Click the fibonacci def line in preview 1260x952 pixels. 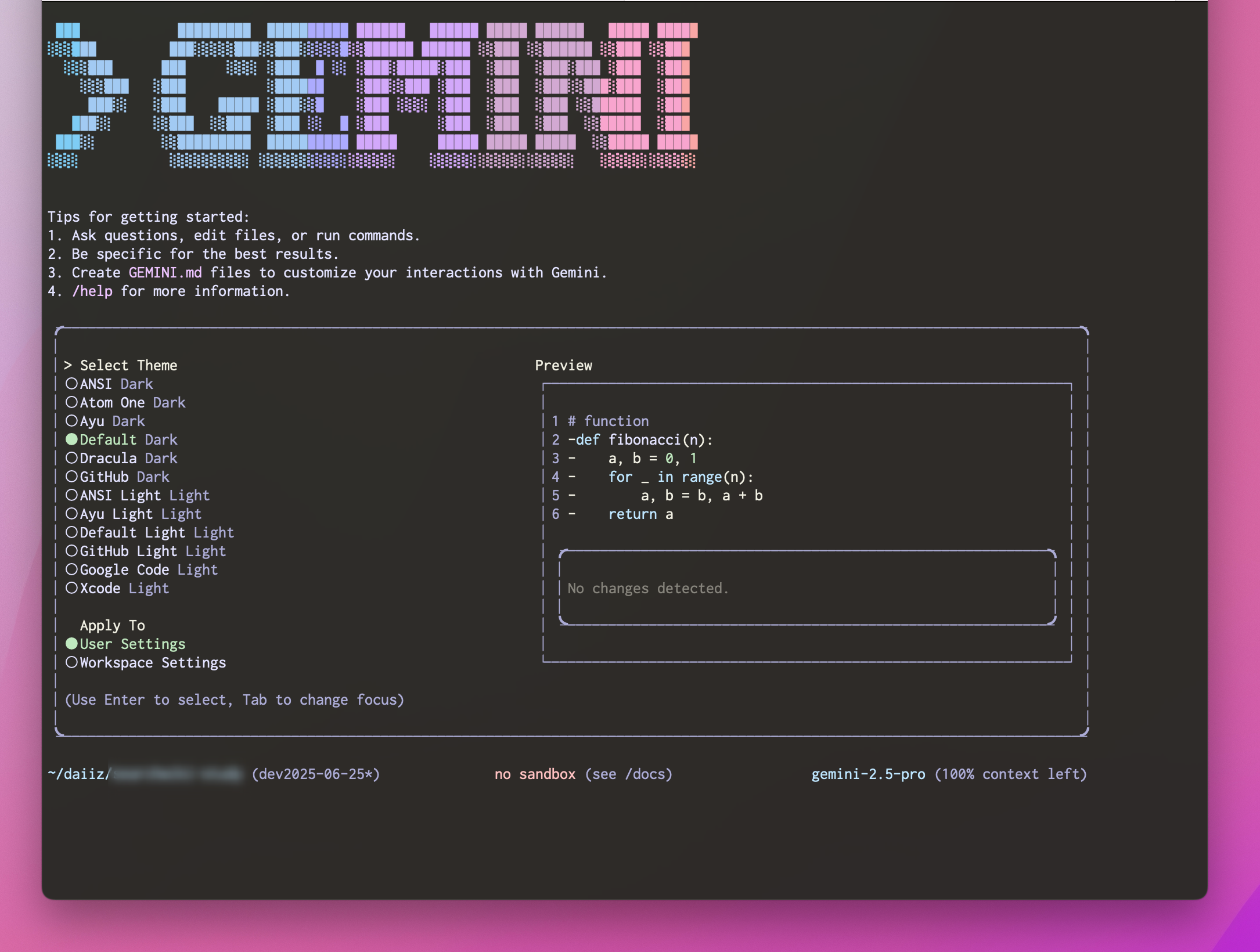(x=645, y=439)
